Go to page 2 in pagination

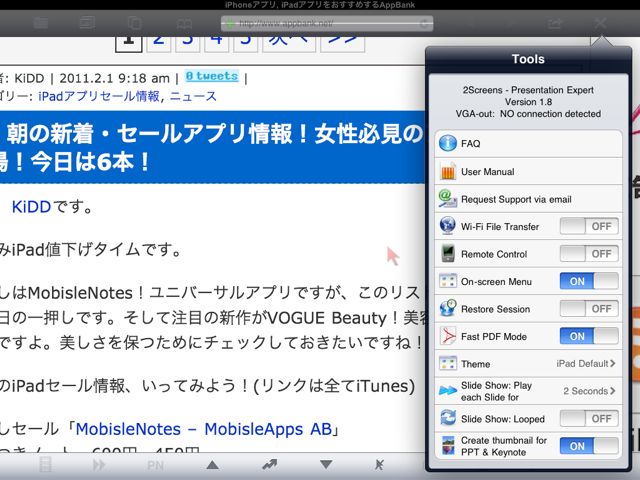tap(159, 43)
